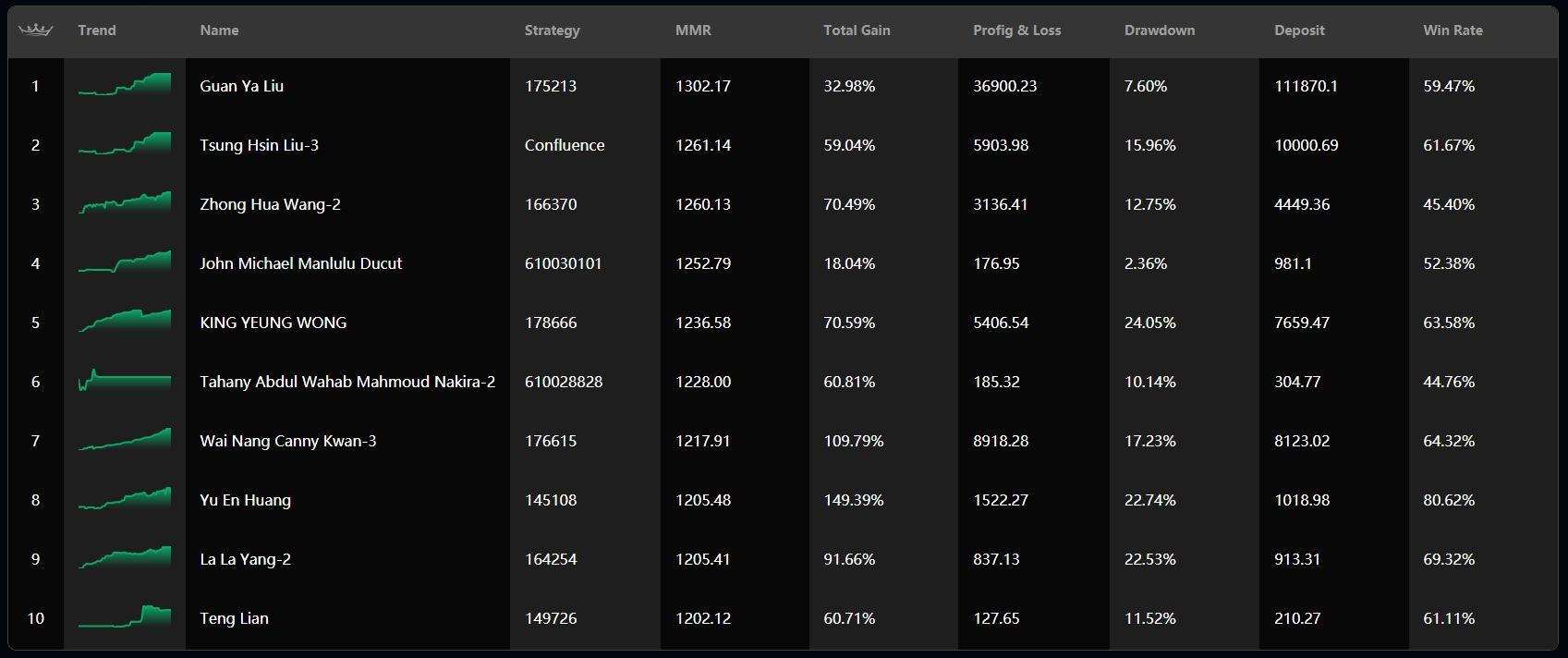View Tsung Hsin Liu-3 trend sparkline
The width and height of the screenshot is (1568, 658).
click(125, 143)
